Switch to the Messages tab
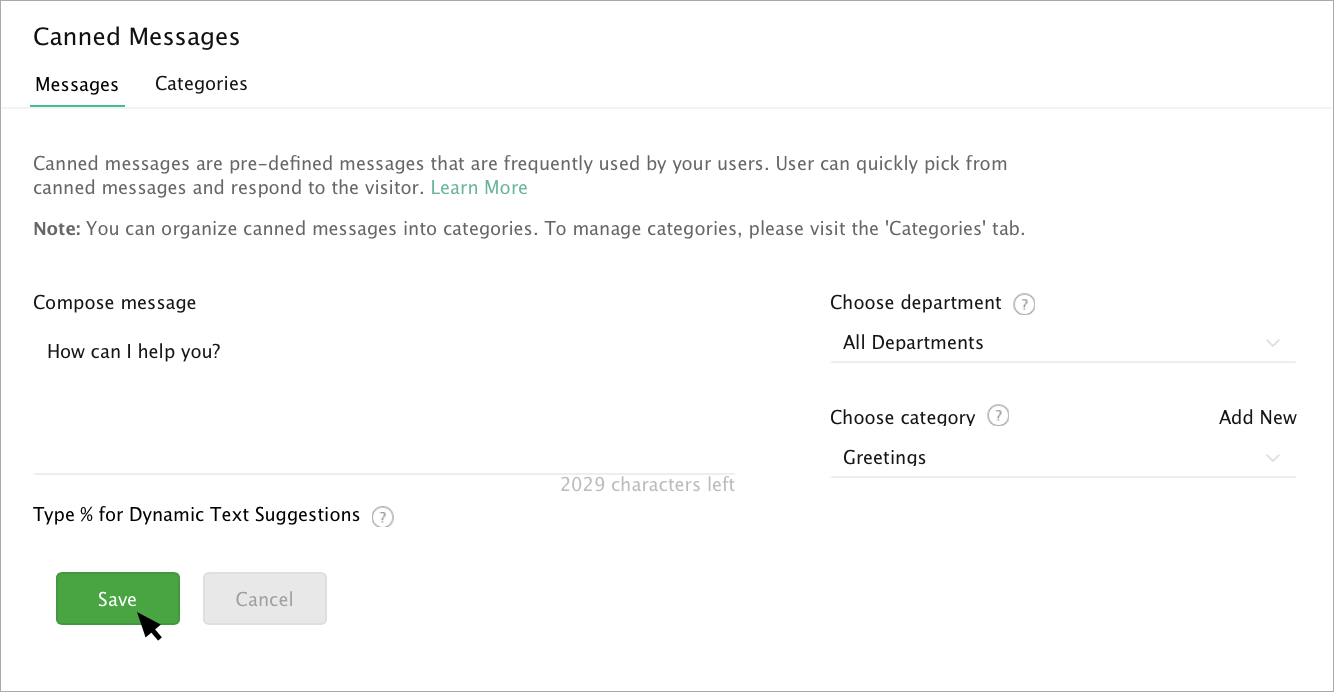Screen dimensions: 1334x692 [77, 85]
